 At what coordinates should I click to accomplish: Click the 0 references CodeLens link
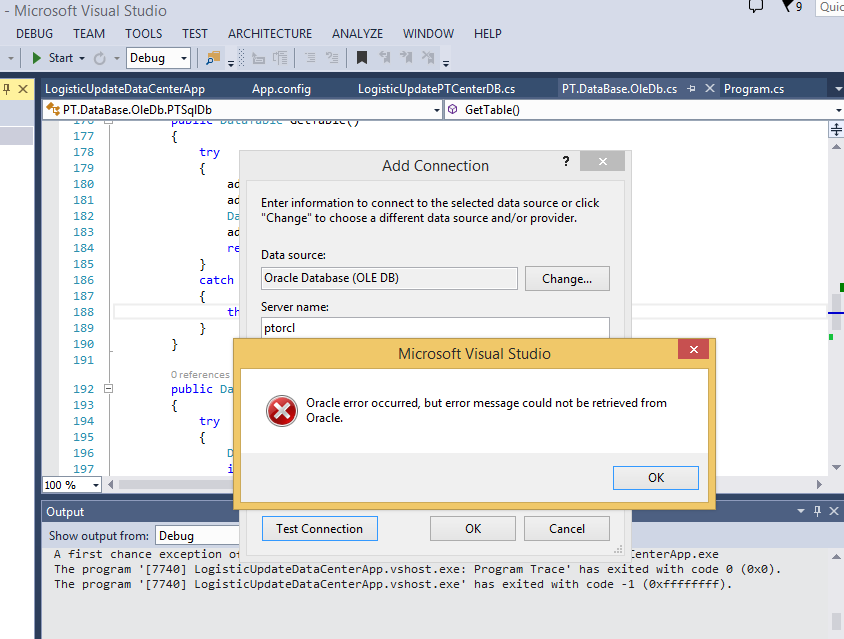200,375
